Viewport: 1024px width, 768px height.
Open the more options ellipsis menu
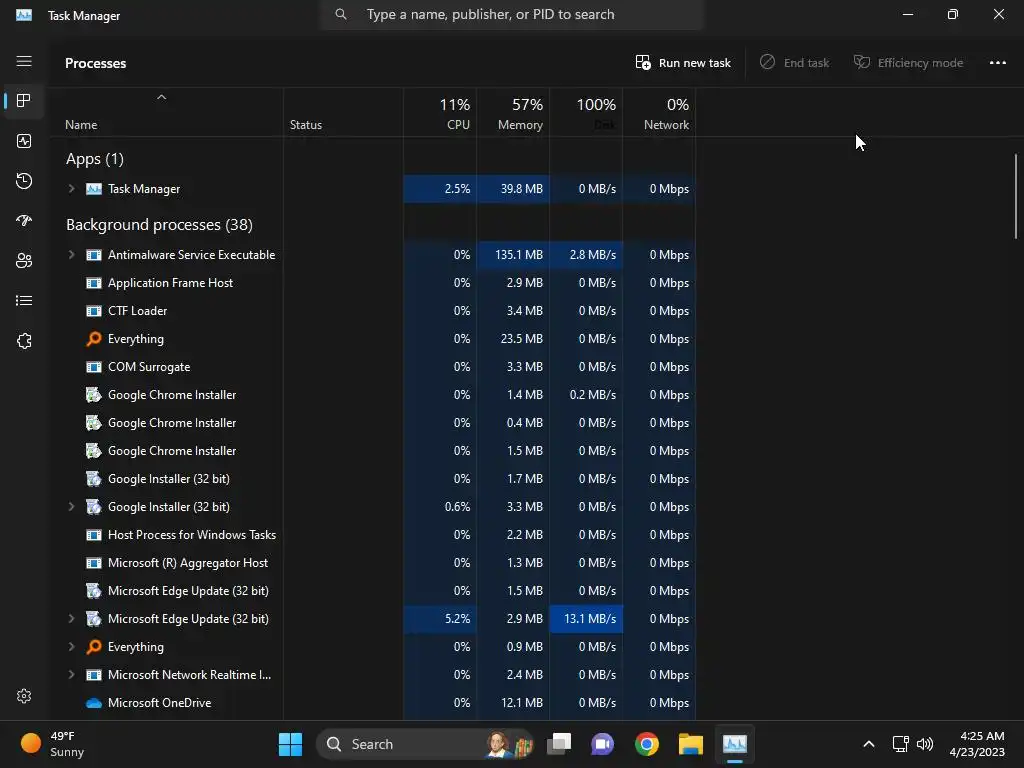click(997, 63)
